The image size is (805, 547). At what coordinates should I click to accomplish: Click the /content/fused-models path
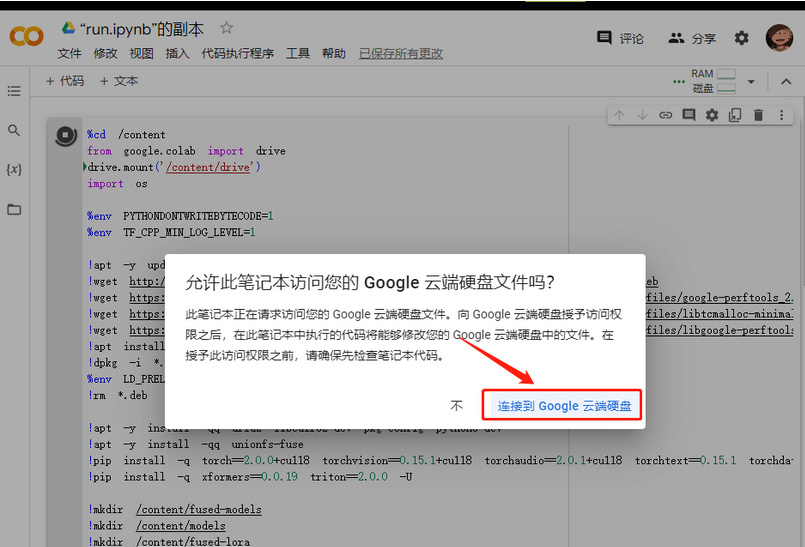(x=199, y=510)
